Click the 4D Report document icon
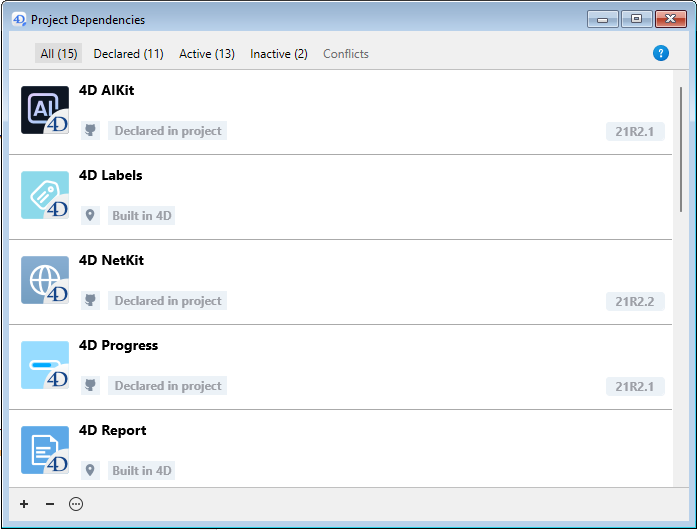 coord(45,450)
